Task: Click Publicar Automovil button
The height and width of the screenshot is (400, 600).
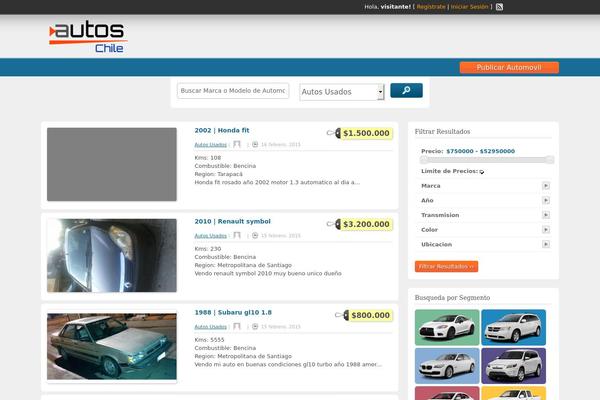Action: coord(509,67)
